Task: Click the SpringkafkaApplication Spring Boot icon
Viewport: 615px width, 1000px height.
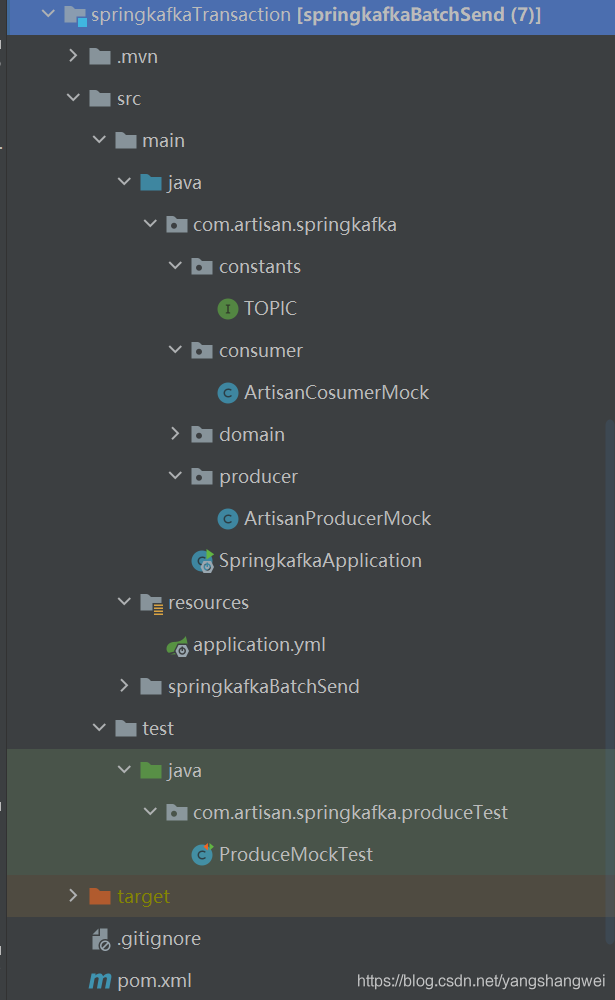Action: tap(203, 561)
